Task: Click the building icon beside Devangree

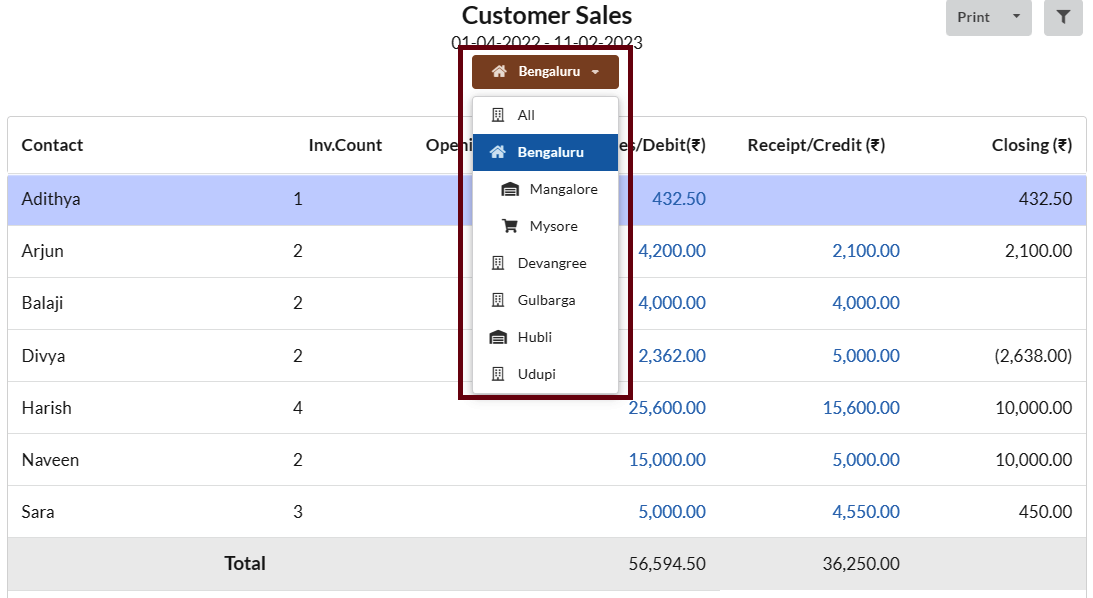Action: coord(498,263)
